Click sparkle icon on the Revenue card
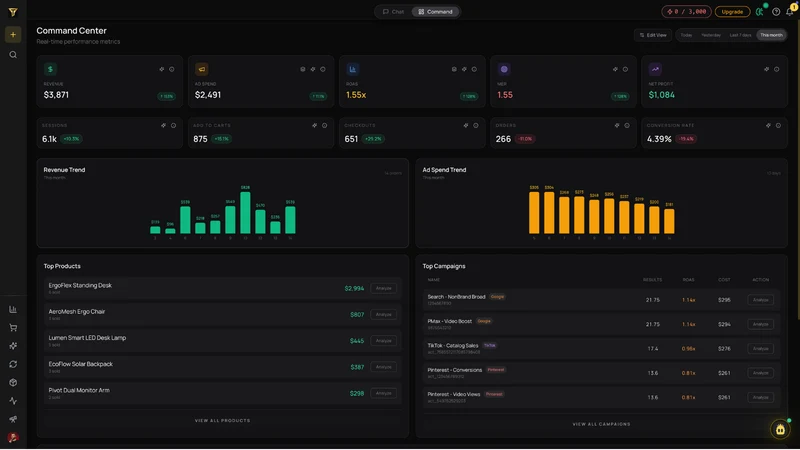This screenshot has width=800, height=450. click(x=162, y=69)
